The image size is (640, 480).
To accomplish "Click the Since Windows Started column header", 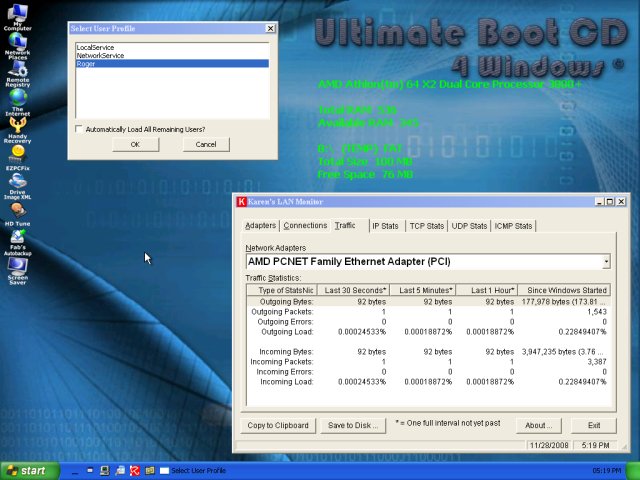I will point(564,290).
